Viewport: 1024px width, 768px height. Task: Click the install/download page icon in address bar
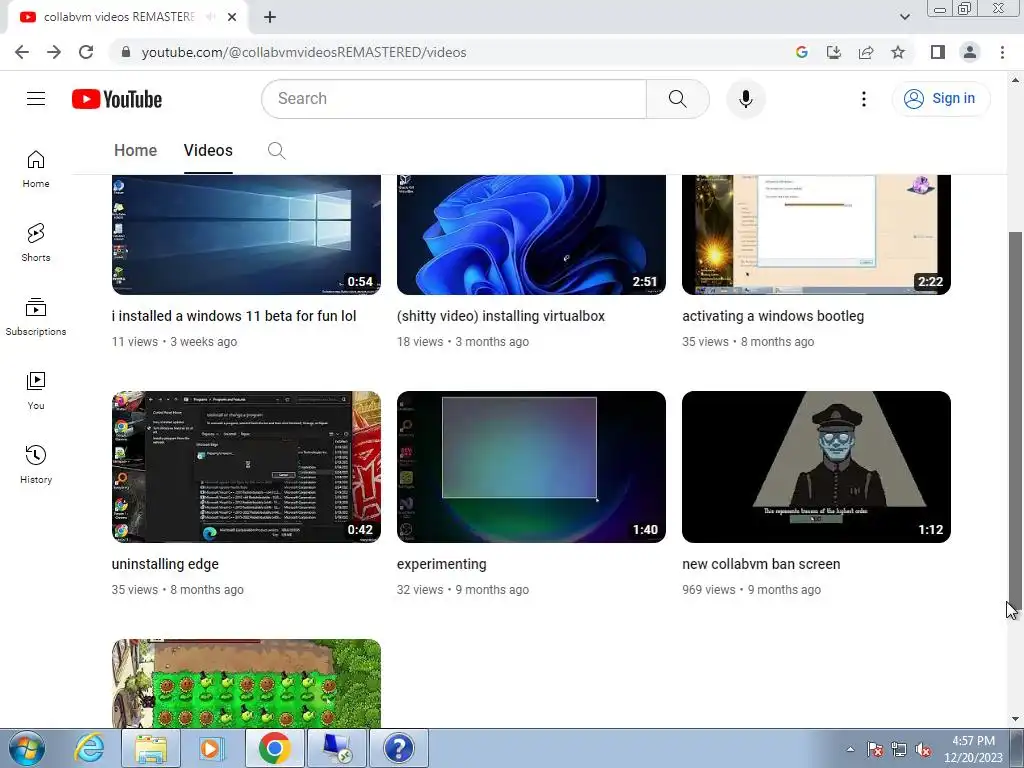pos(834,52)
